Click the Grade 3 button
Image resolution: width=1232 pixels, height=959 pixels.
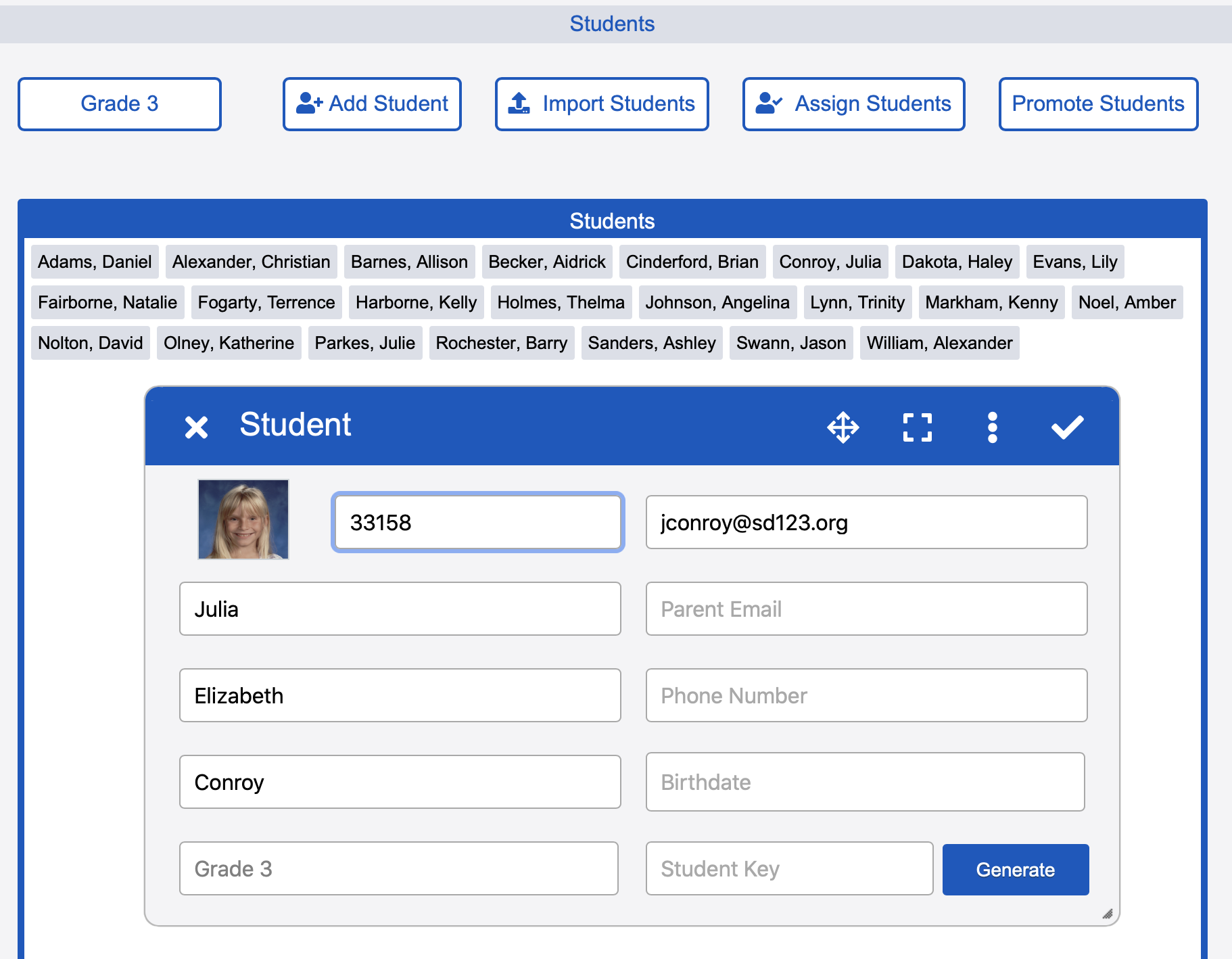point(120,103)
